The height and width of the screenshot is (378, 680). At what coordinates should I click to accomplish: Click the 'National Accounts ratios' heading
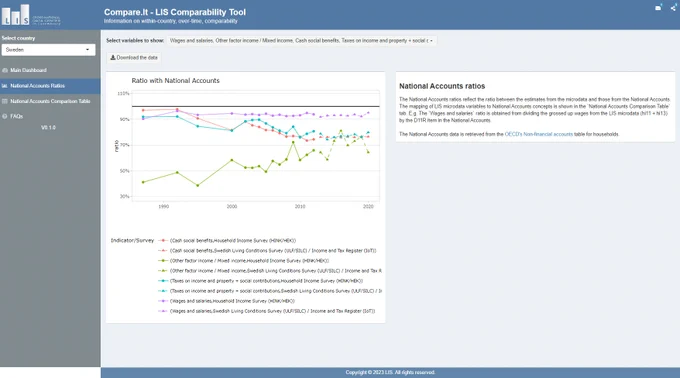coord(442,86)
